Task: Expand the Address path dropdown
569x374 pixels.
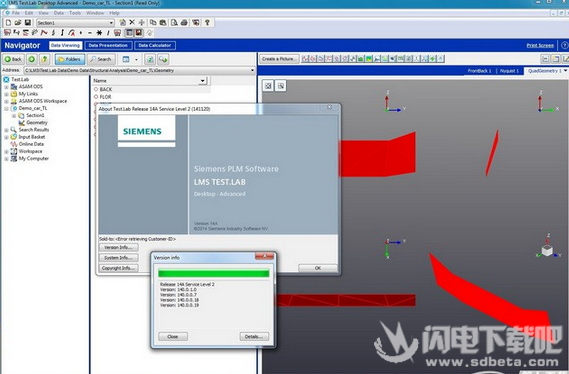Action: [252, 70]
